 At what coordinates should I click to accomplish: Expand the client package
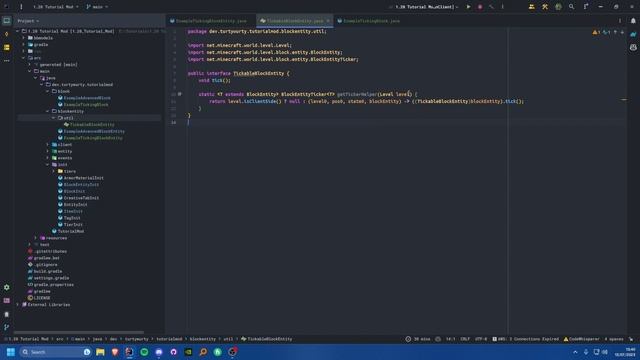click(47, 144)
